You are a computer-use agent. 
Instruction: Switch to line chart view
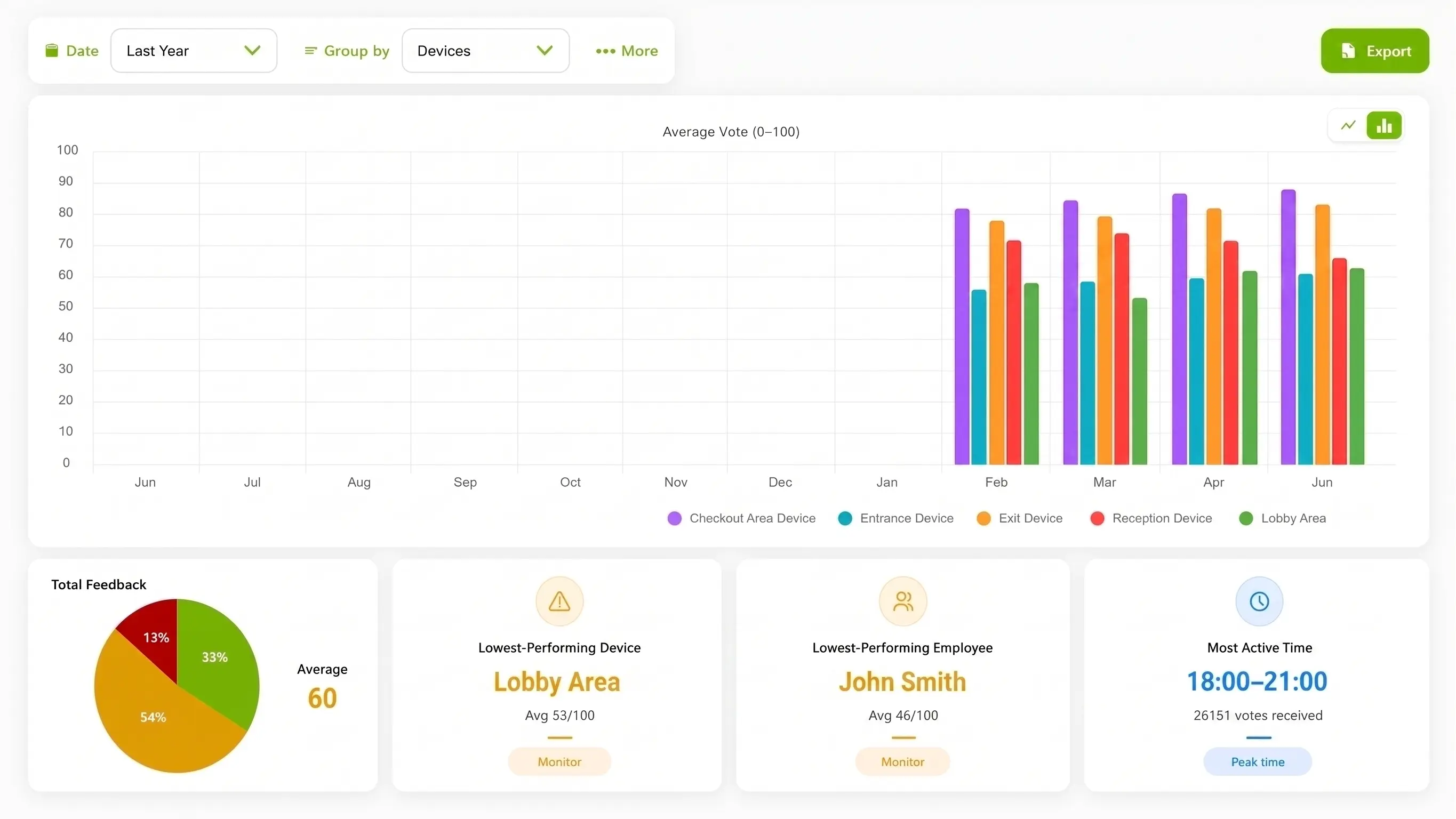click(x=1348, y=125)
